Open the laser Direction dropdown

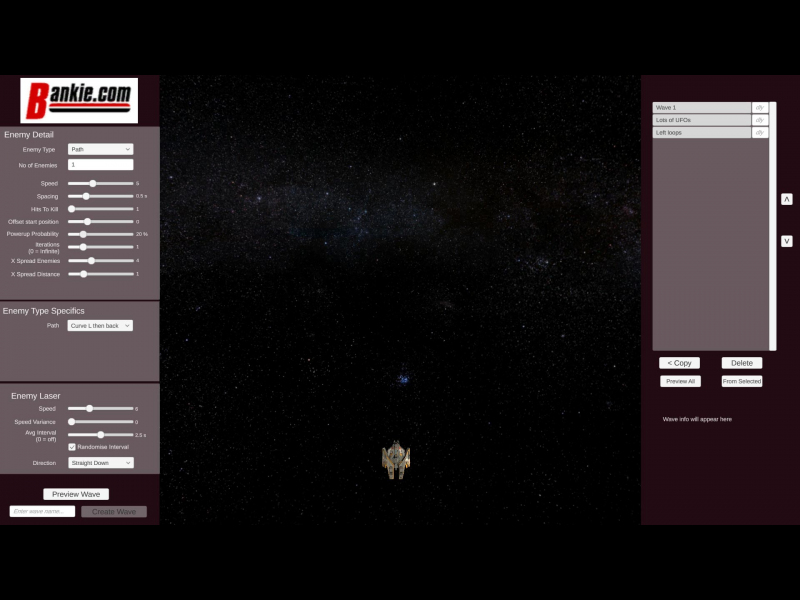coord(100,463)
